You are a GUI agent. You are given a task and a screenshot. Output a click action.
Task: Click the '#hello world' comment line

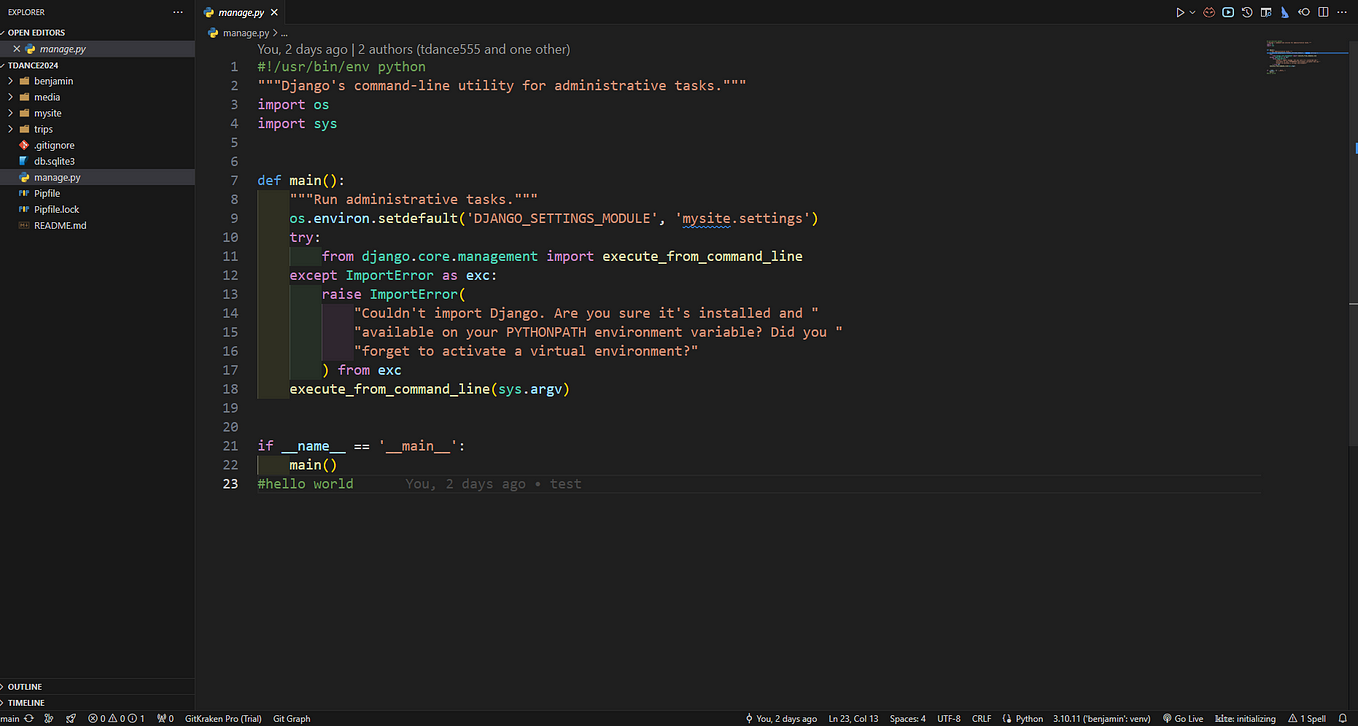pyautogui.click(x=305, y=484)
